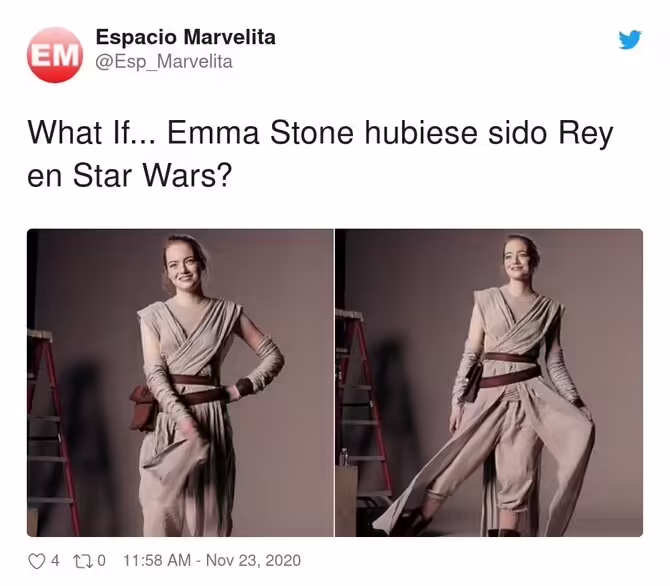Viewport: 670px width, 586px height.
Task: Click the "en Star Wars?" text line
Action: (x=129, y=175)
